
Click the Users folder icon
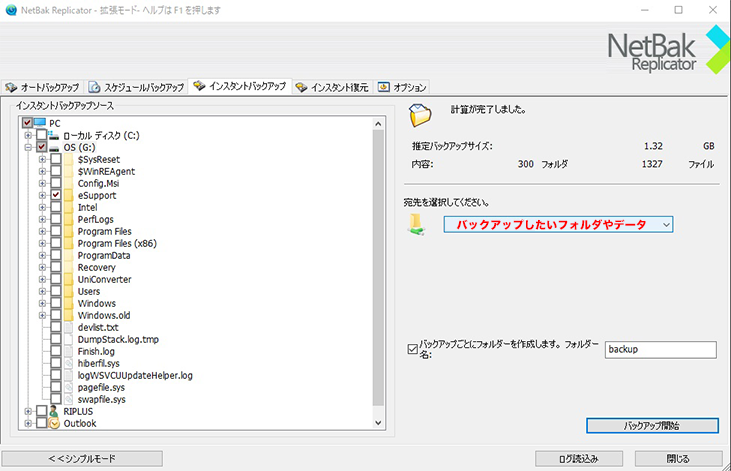click(69, 291)
